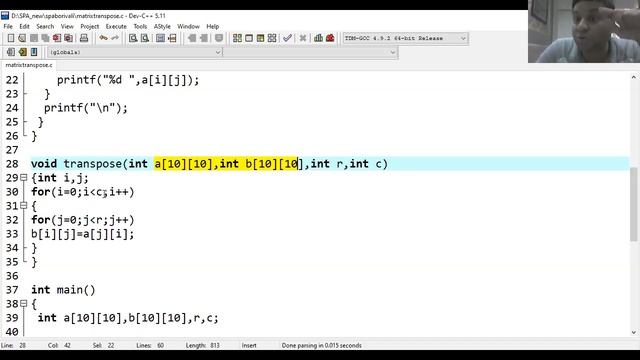
Task: Indent the selected code
Action: (x=203, y=38)
